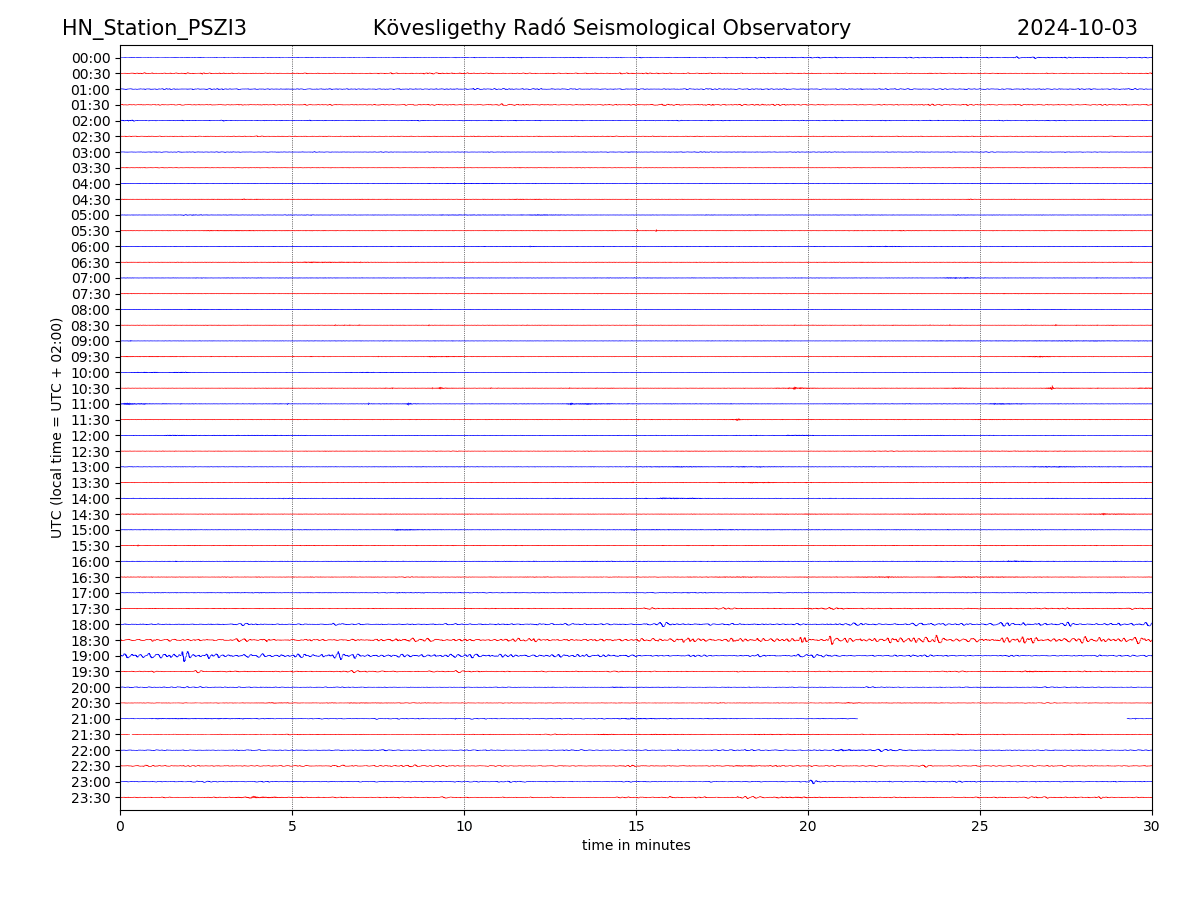Select the 10 tick on the minutes axis
Screen dimensions: 1200x900
(x=464, y=826)
